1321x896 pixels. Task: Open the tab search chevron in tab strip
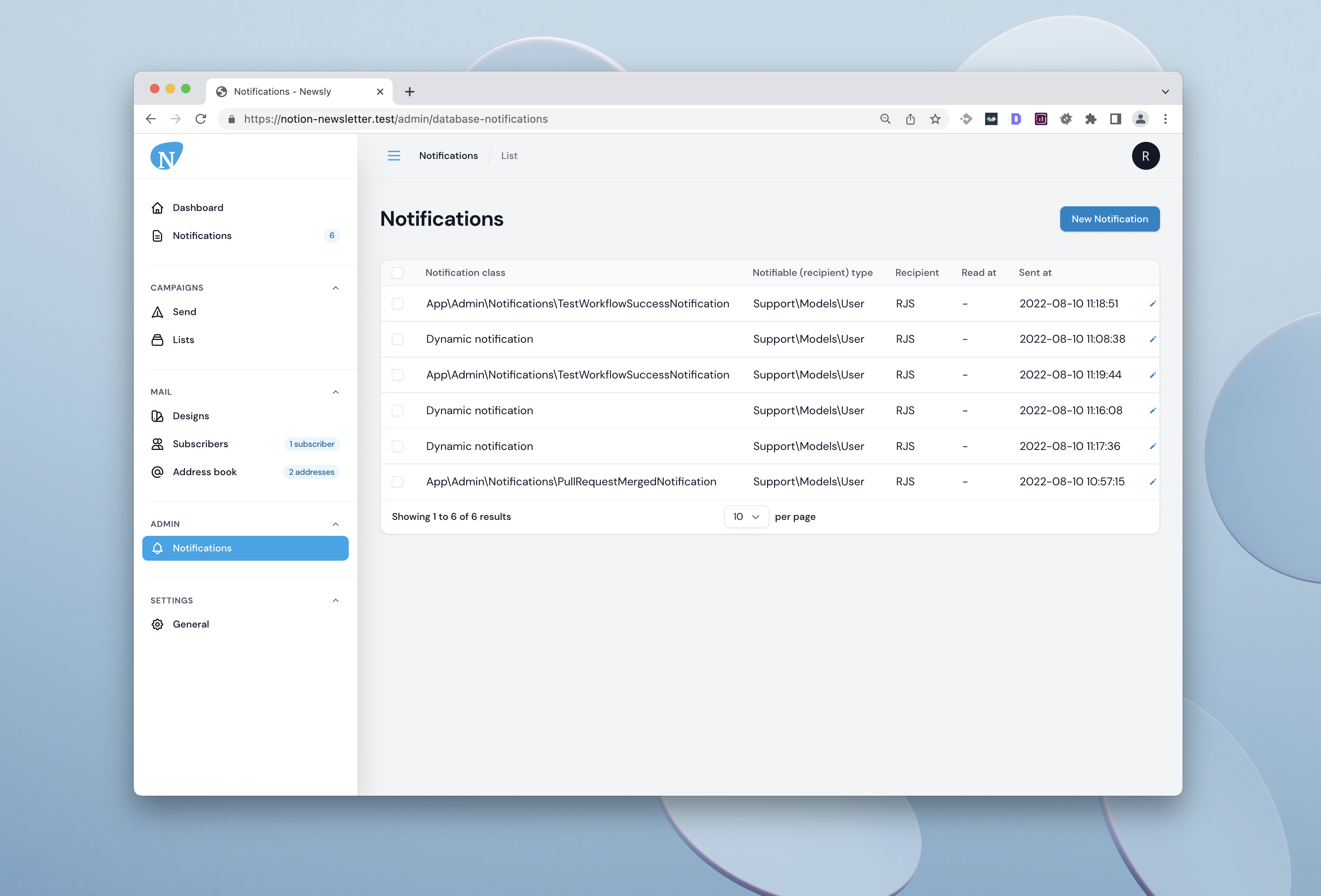coord(1165,91)
